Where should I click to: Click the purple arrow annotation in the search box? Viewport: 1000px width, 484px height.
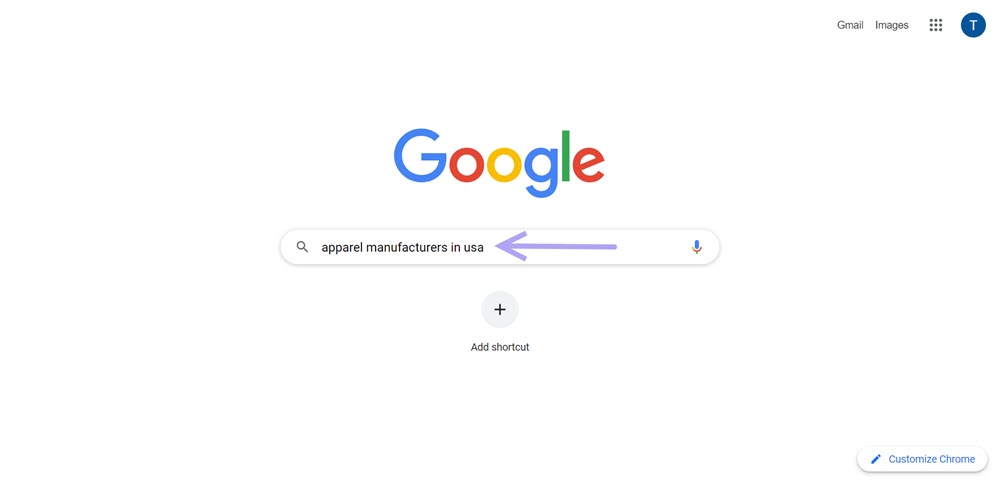tap(556, 246)
